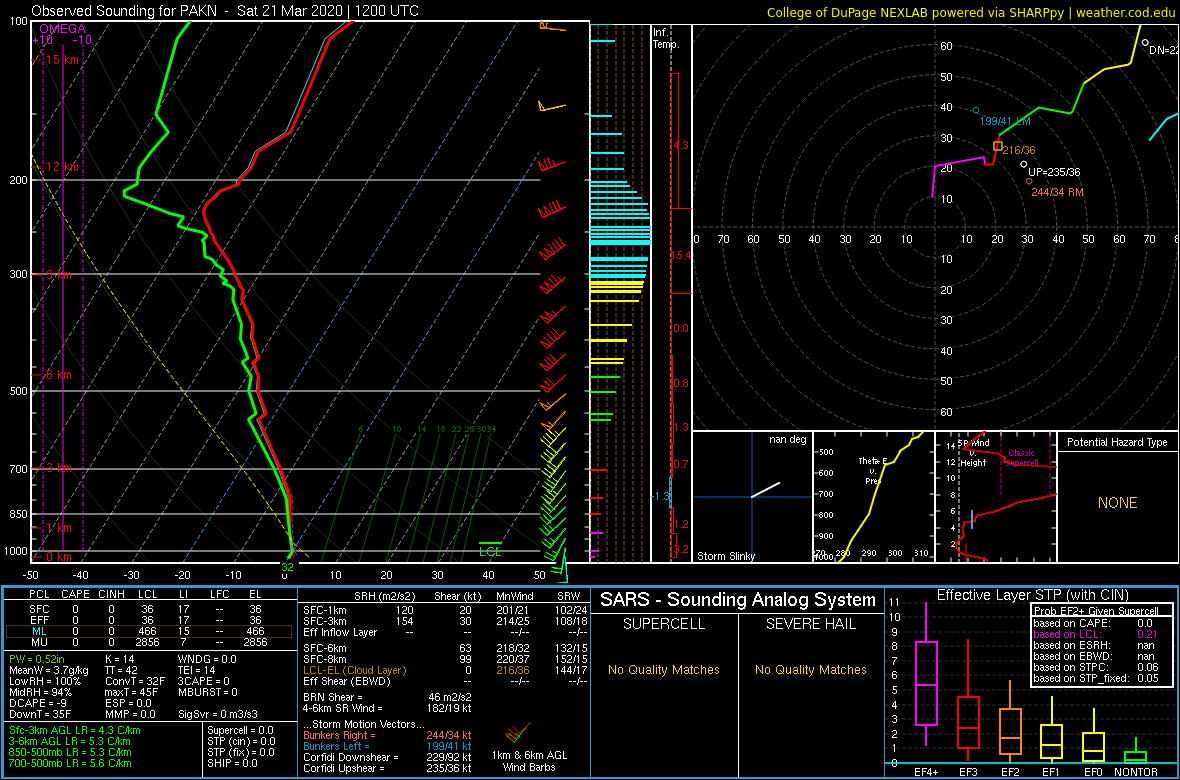Click the CAPE column header
Viewport: 1180px width, 780px height.
point(75,594)
